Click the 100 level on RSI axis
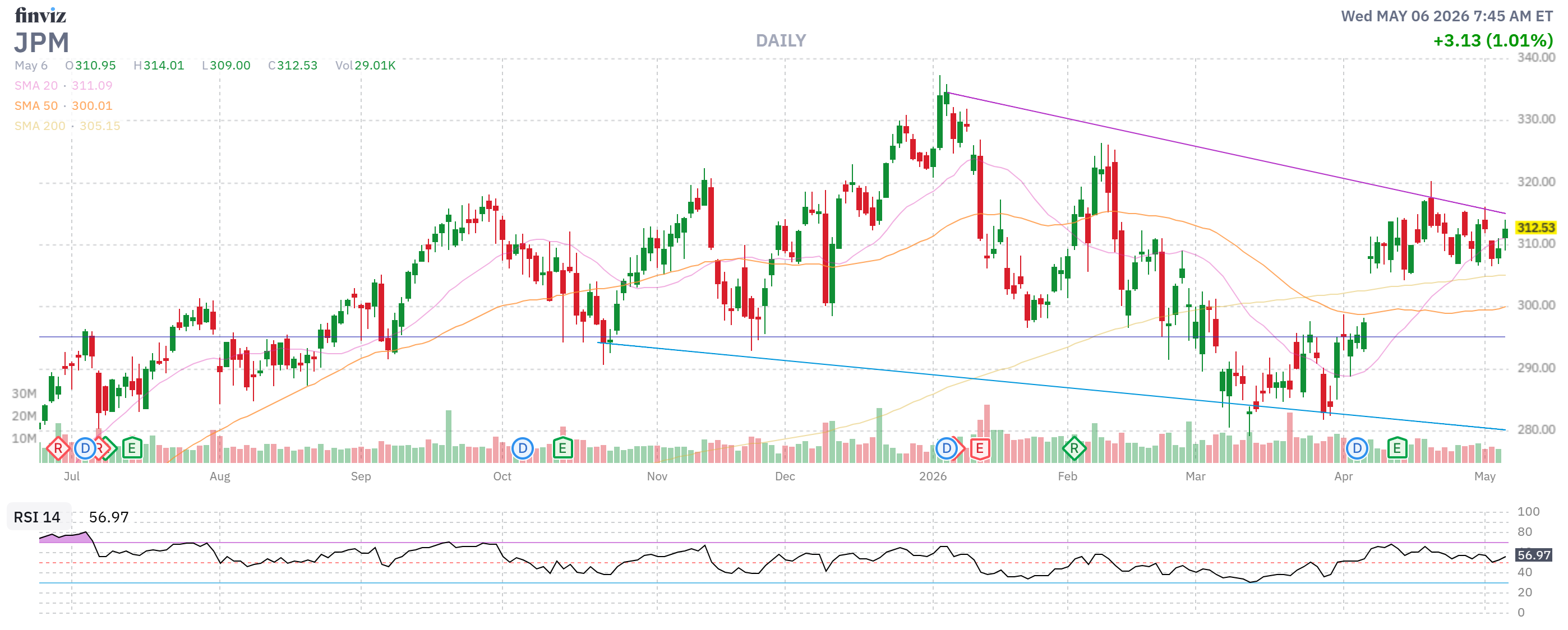The image size is (1568, 630). tap(1528, 511)
